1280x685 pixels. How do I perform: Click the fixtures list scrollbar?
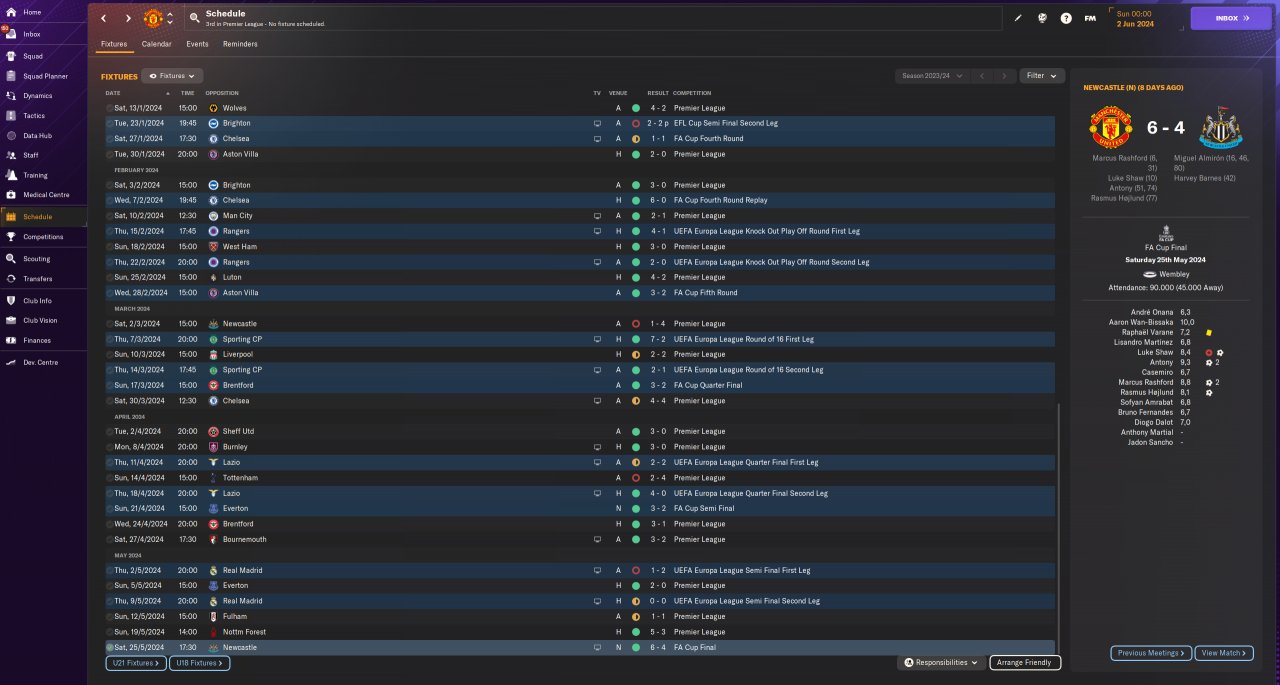(x=1058, y=528)
